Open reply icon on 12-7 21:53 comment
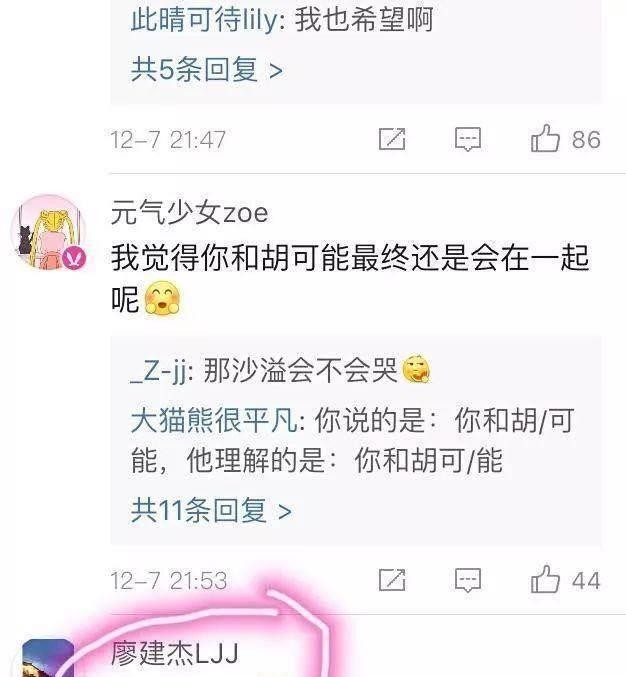 pyautogui.click(x=468, y=580)
